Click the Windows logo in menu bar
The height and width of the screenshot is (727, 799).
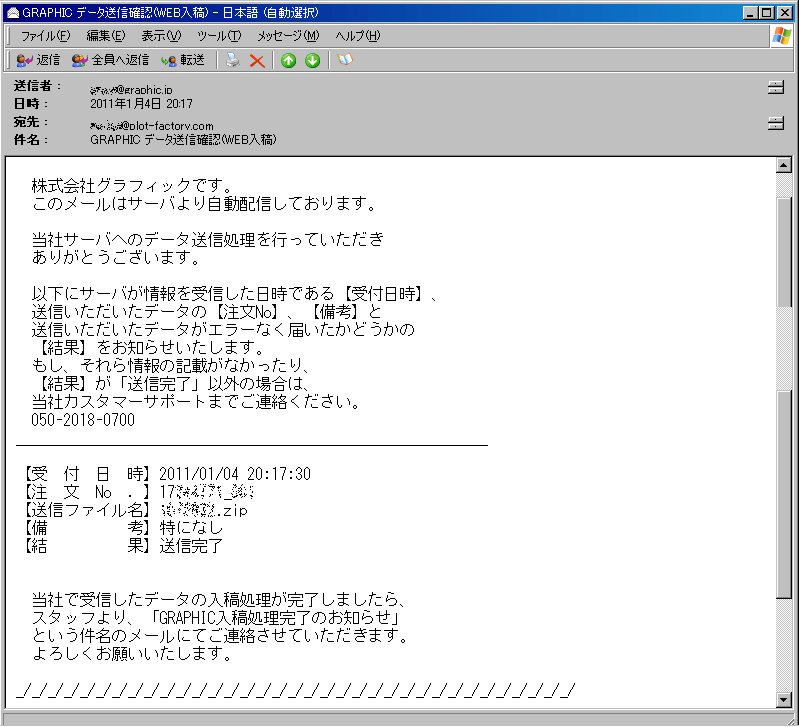click(x=782, y=36)
